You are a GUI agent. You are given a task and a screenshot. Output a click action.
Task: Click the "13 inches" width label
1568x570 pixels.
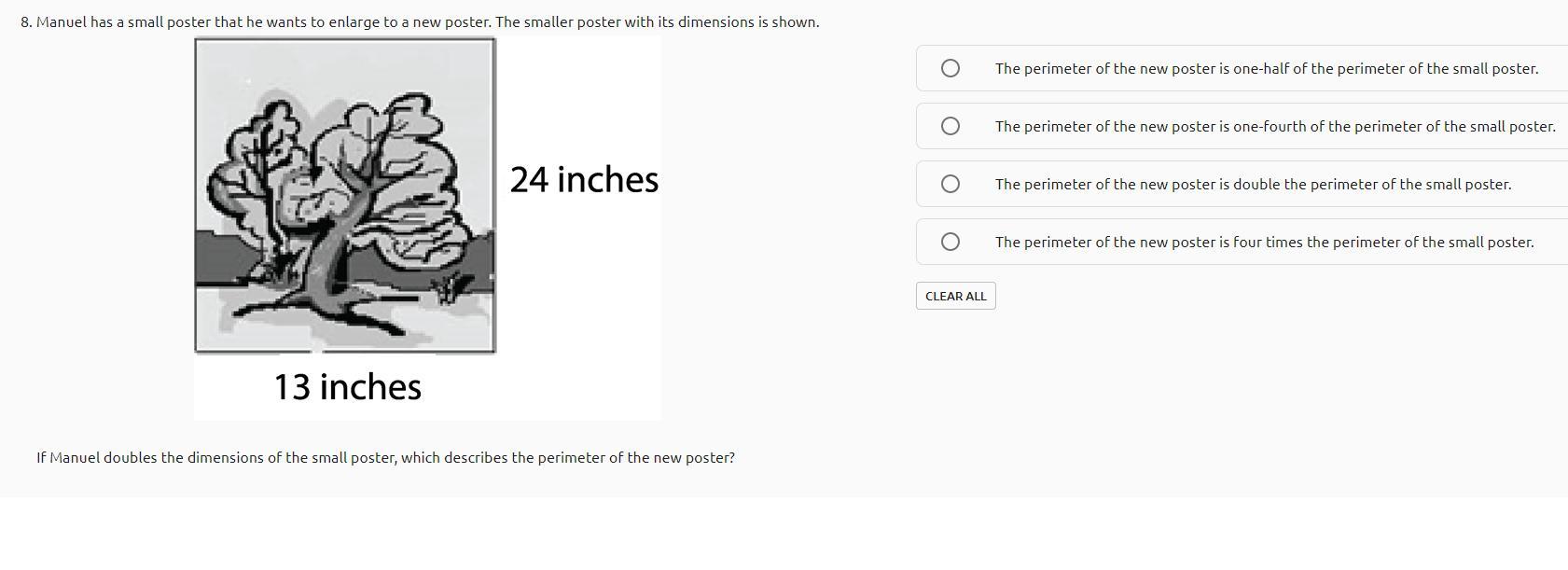tap(347, 386)
